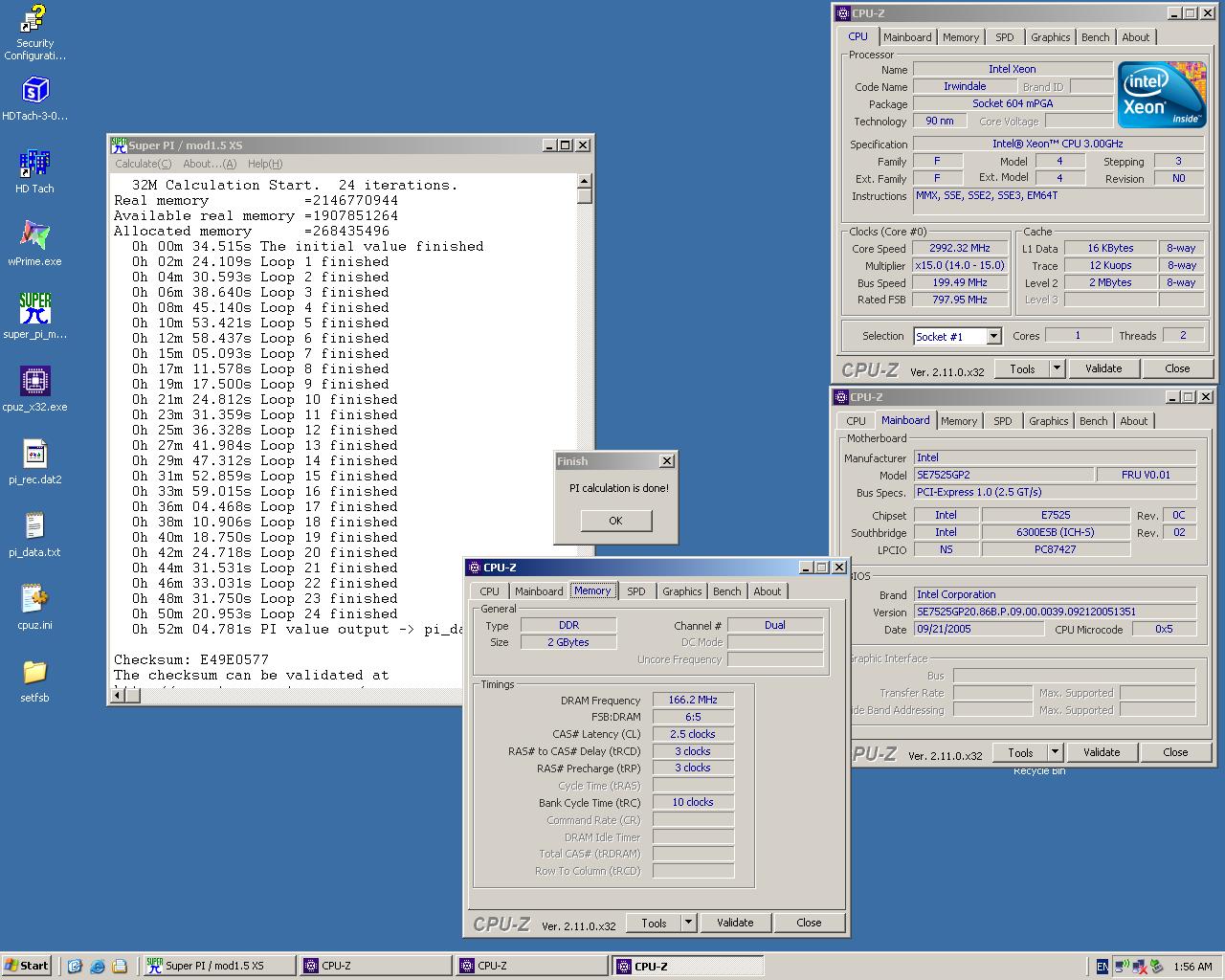This screenshot has height=980, width=1225.
Task: Select the setfsb folder icon
Action: (34, 680)
